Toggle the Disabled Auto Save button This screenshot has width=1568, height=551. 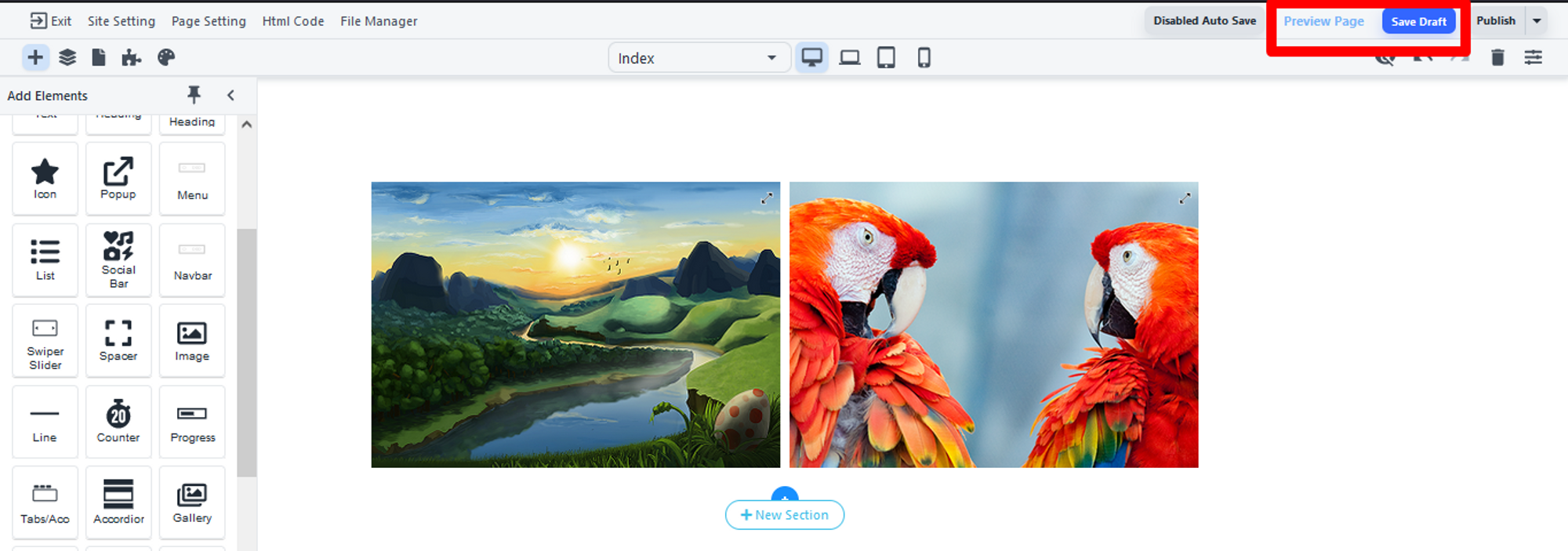click(1204, 21)
